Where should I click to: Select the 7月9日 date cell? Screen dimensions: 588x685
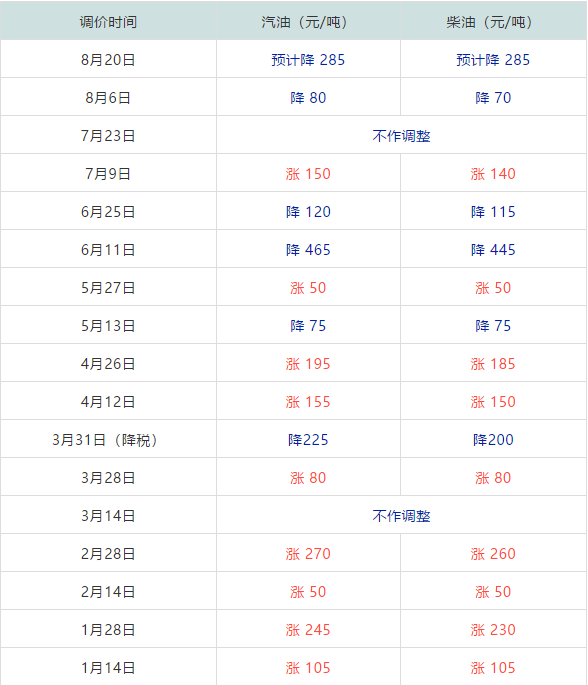coord(108,174)
